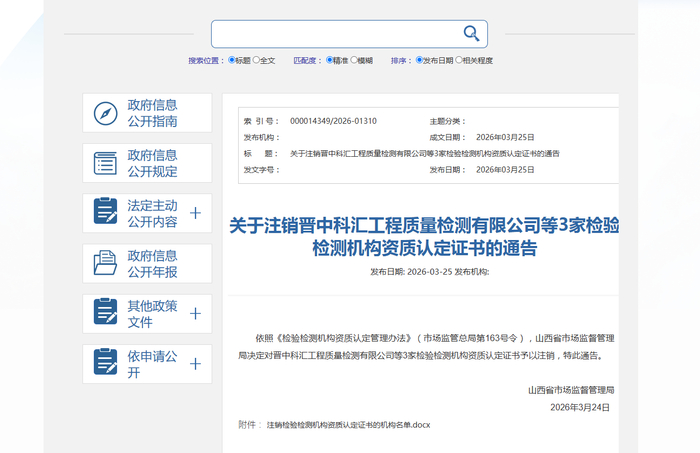Sort results by 发布日期 radio option

tap(419, 60)
